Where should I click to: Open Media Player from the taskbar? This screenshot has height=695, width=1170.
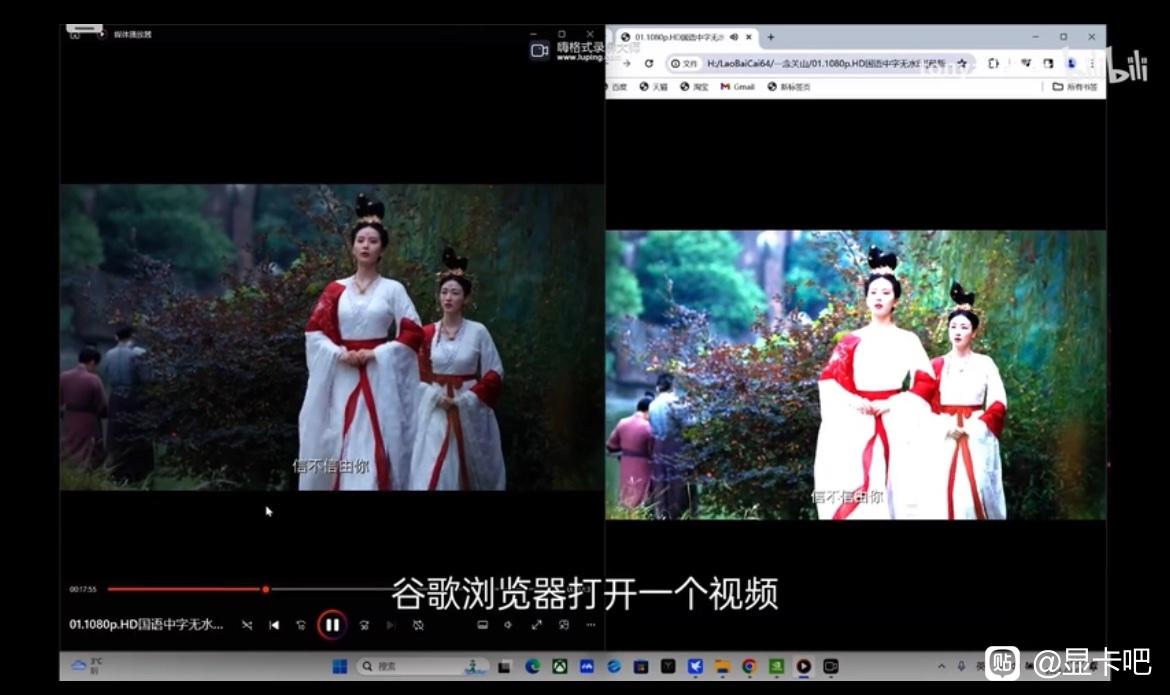[804, 667]
